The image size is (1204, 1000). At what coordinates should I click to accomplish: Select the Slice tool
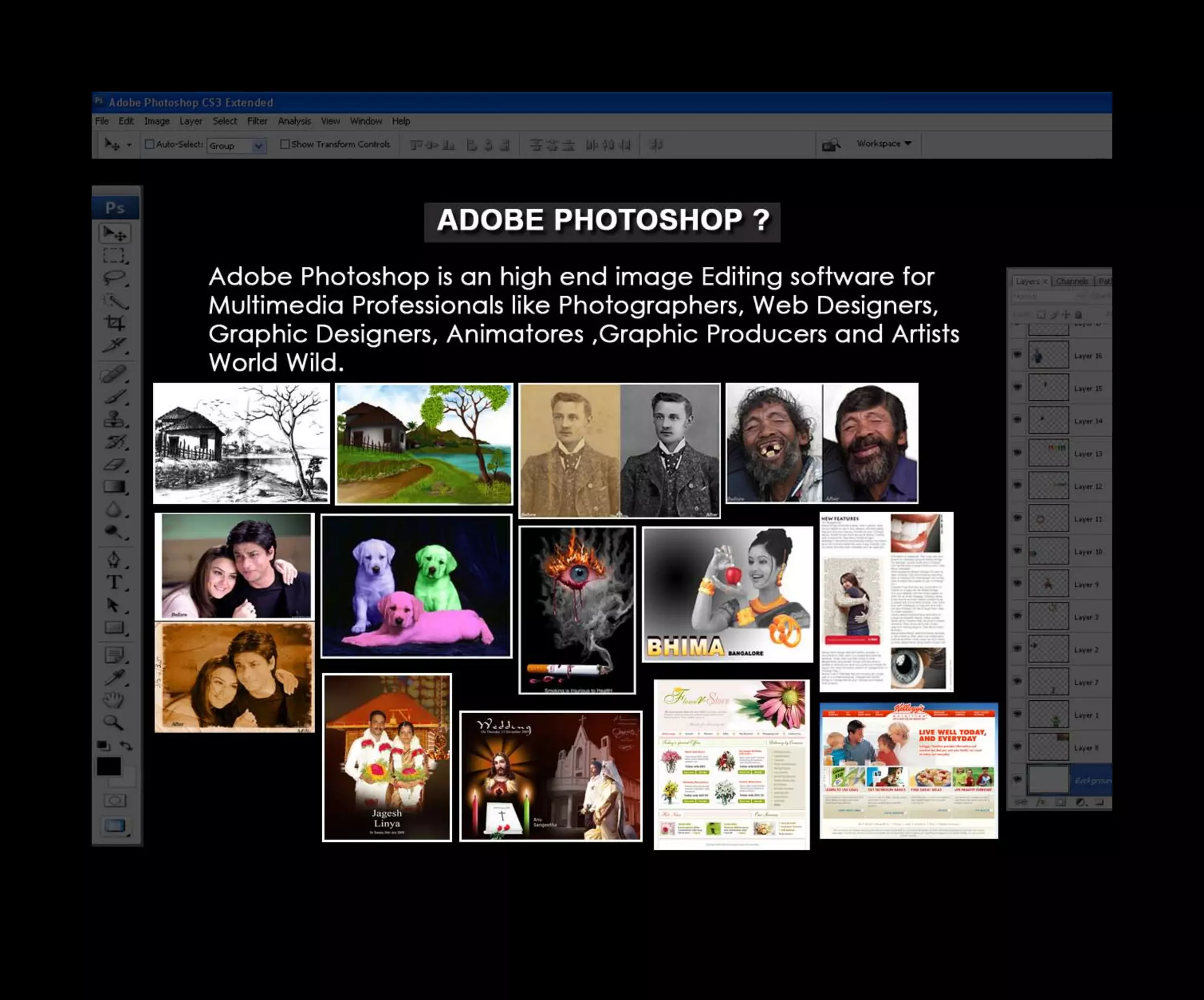(x=114, y=345)
